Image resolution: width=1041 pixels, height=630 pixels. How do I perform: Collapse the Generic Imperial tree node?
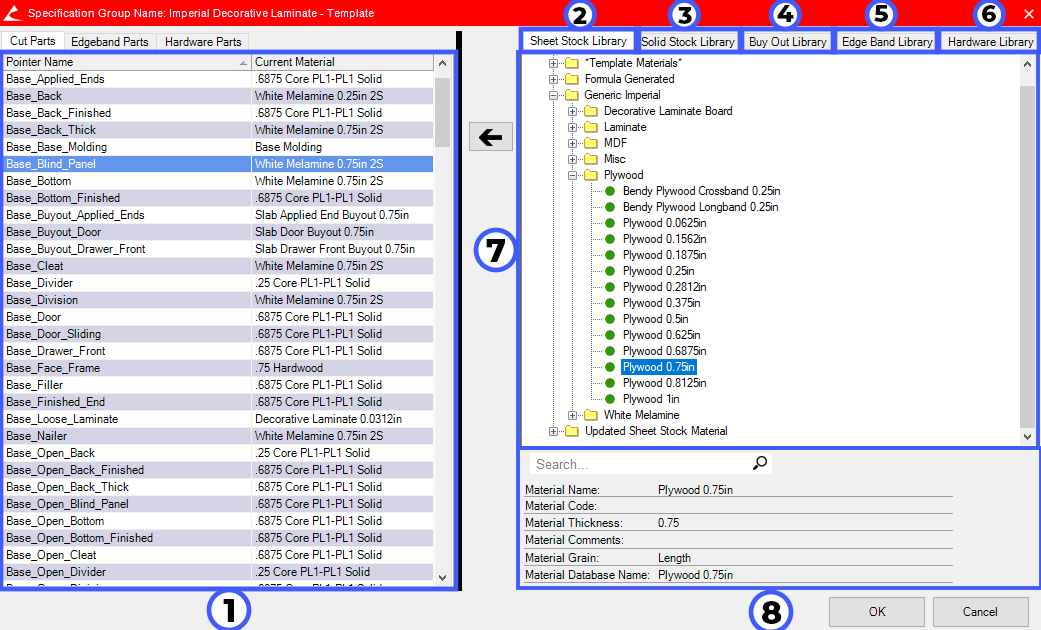click(x=553, y=95)
